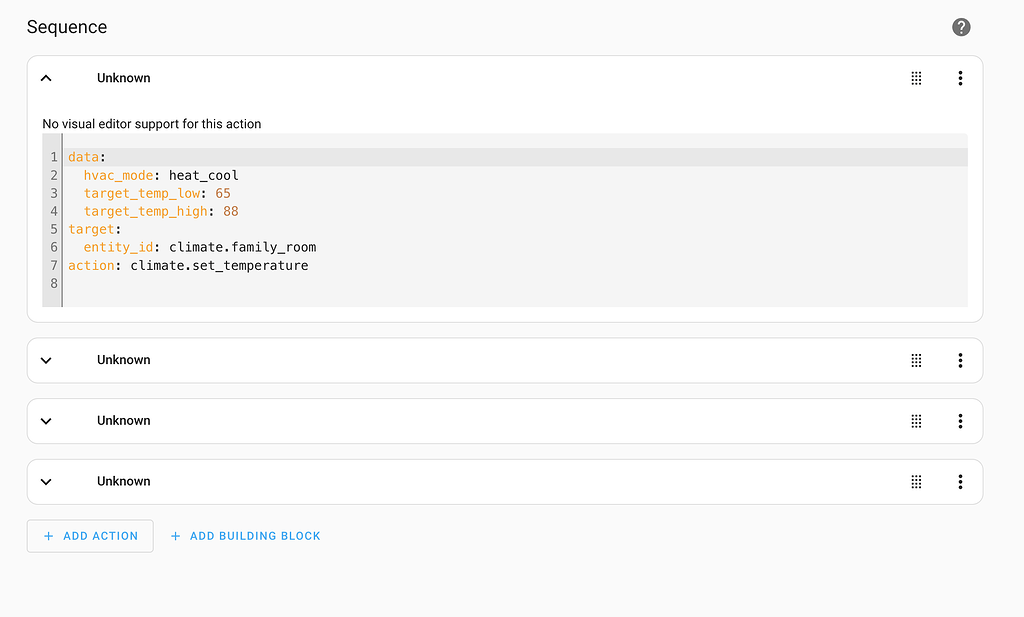Click the drag handle on the last Unknown action
Image resolution: width=1024 pixels, height=617 pixels.
click(x=916, y=482)
